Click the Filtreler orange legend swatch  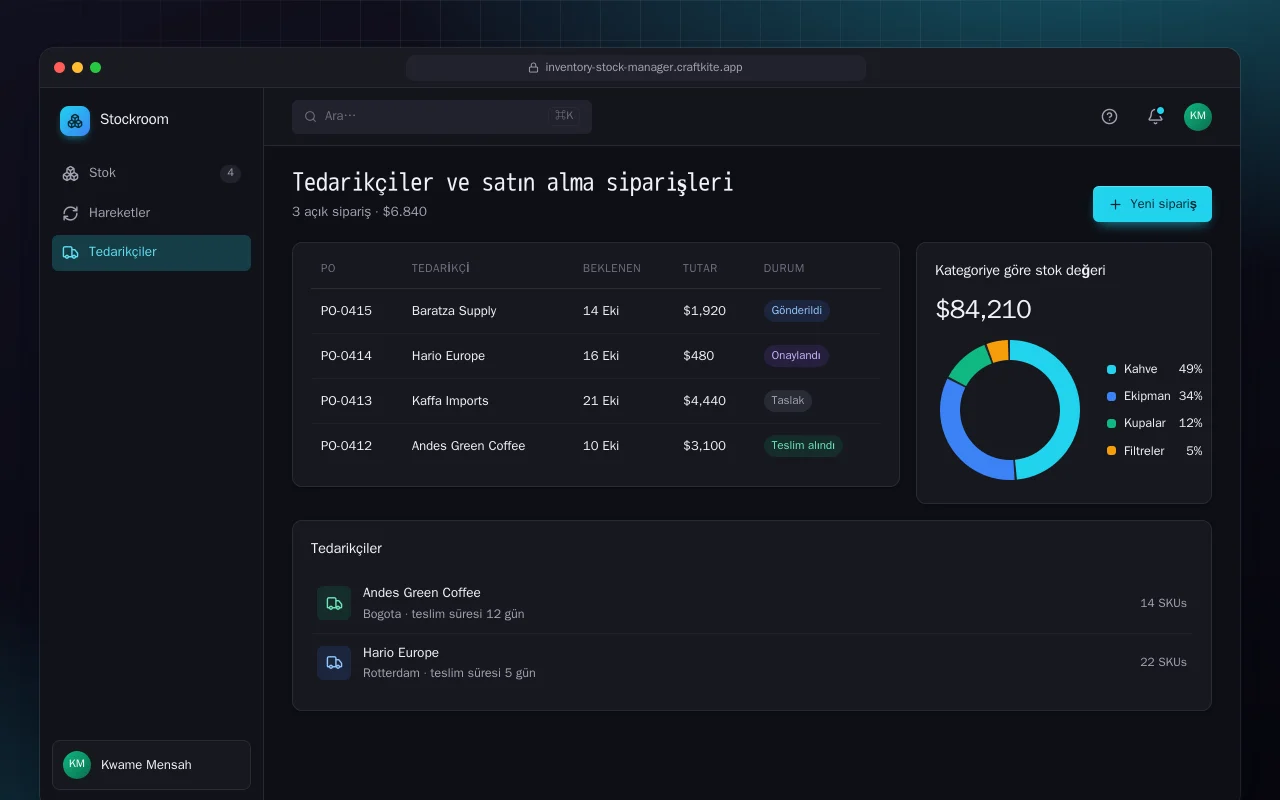coord(1111,451)
